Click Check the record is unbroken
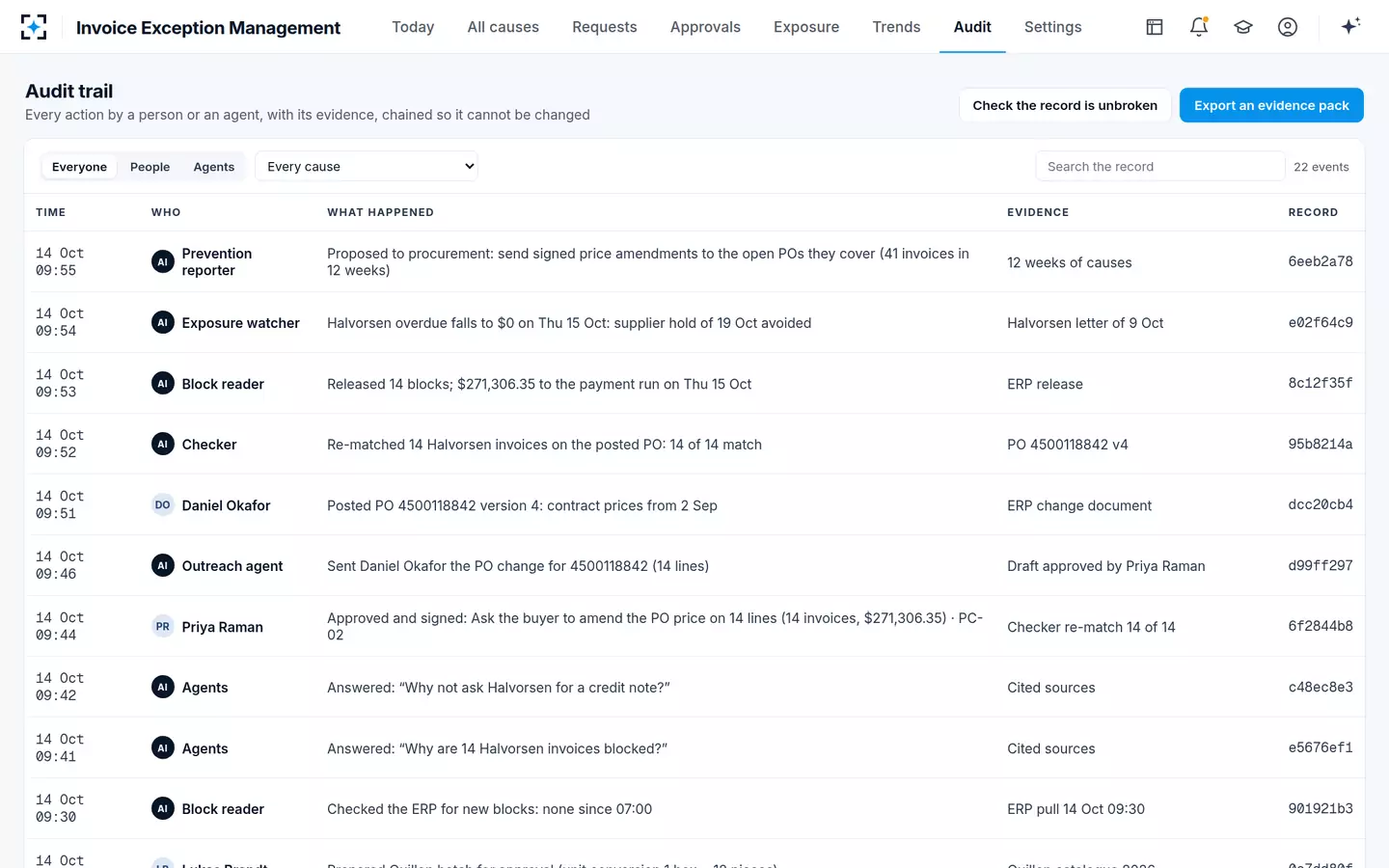1389x868 pixels. click(x=1065, y=105)
